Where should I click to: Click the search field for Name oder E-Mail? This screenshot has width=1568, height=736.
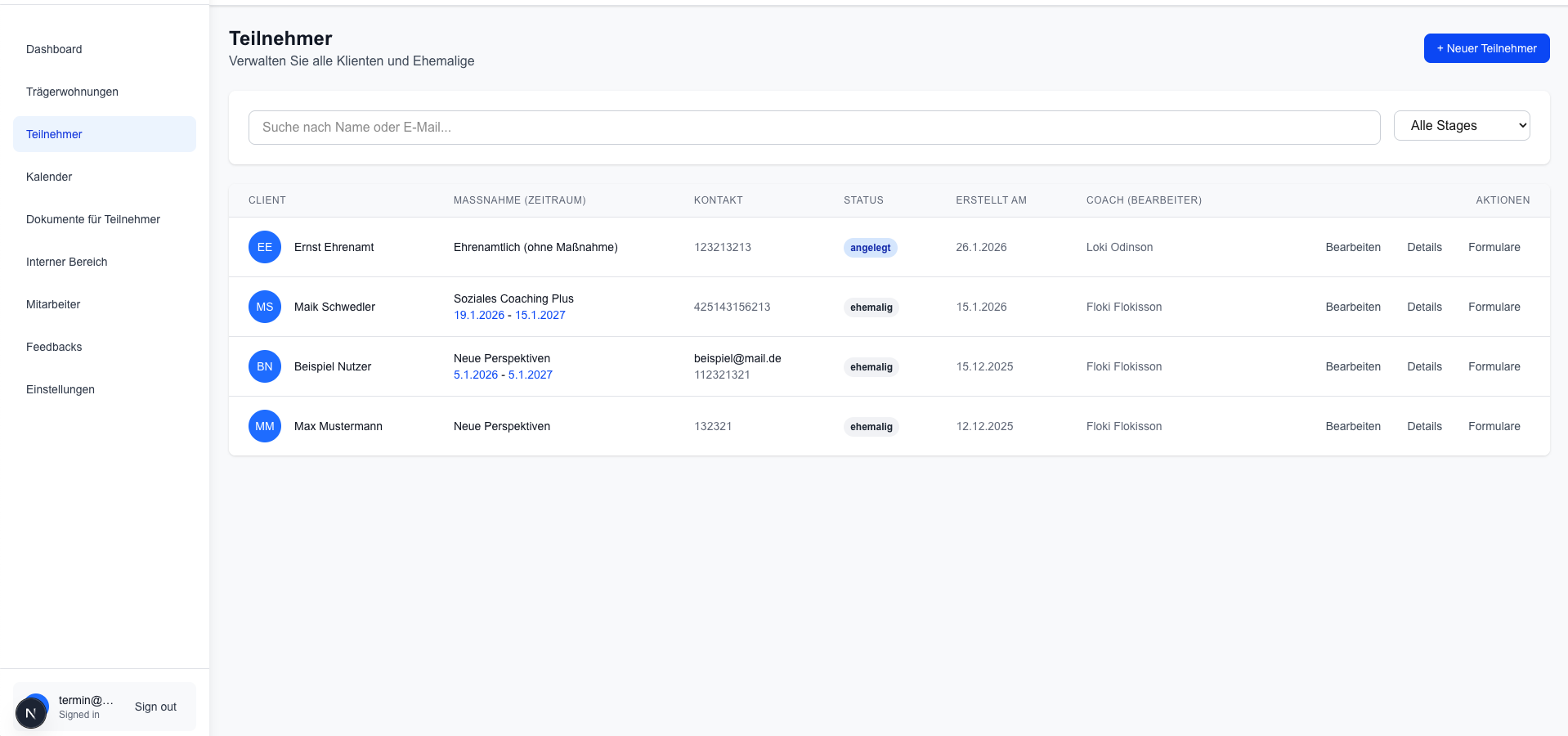point(813,127)
